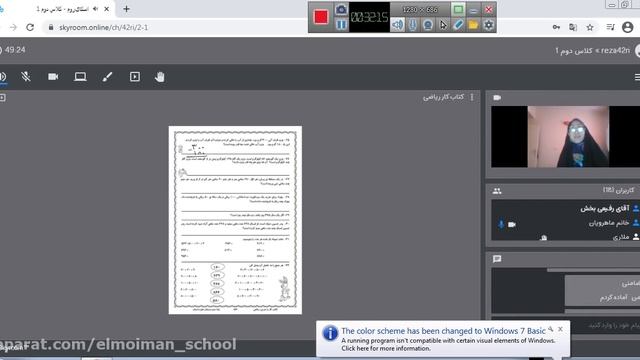Open recorder drawing pen tool
The height and width of the screenshot is (360, 640).
click(x=458, y=25)
